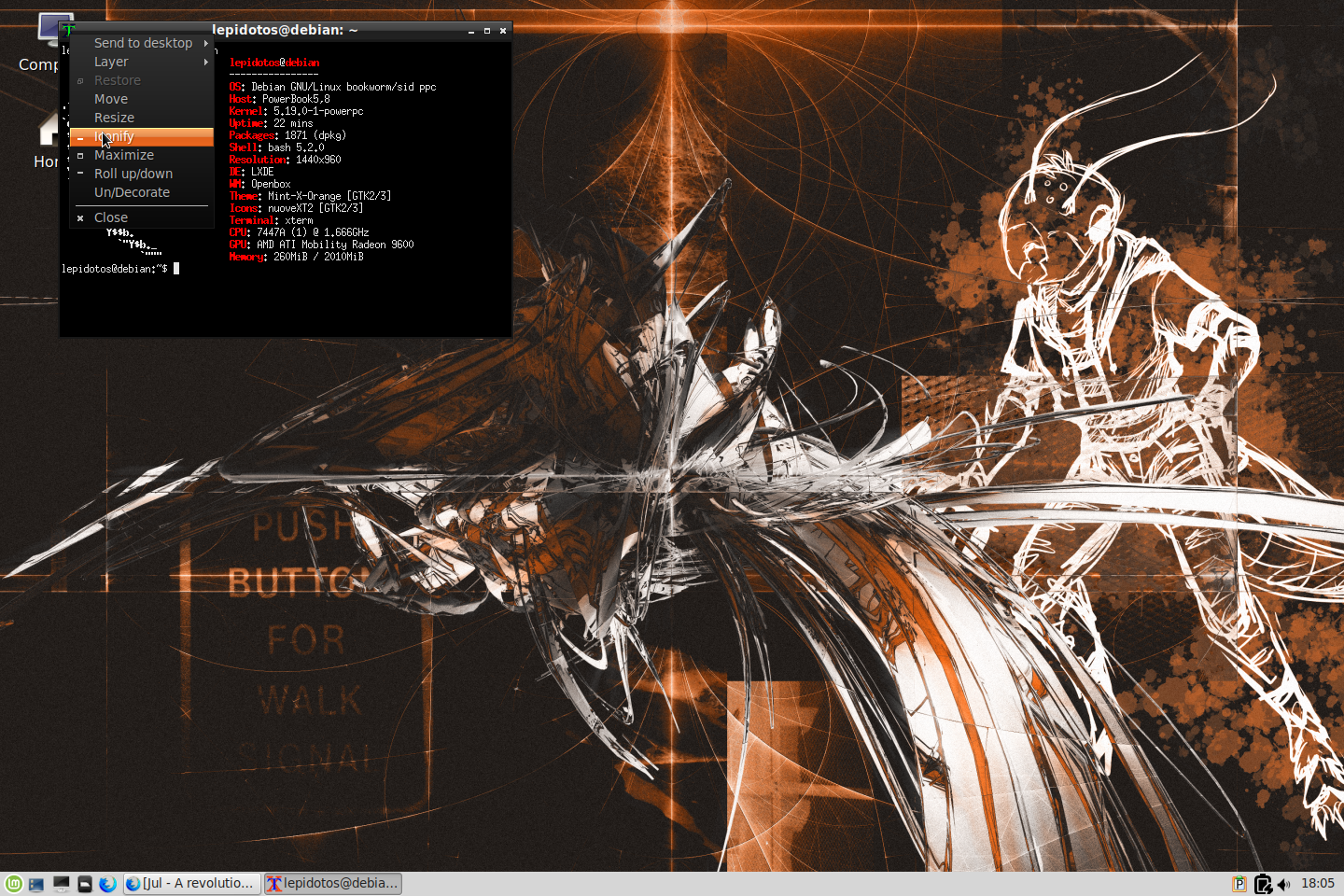Click the lepidotos@debia... taskbar entry

pos(333,884)
